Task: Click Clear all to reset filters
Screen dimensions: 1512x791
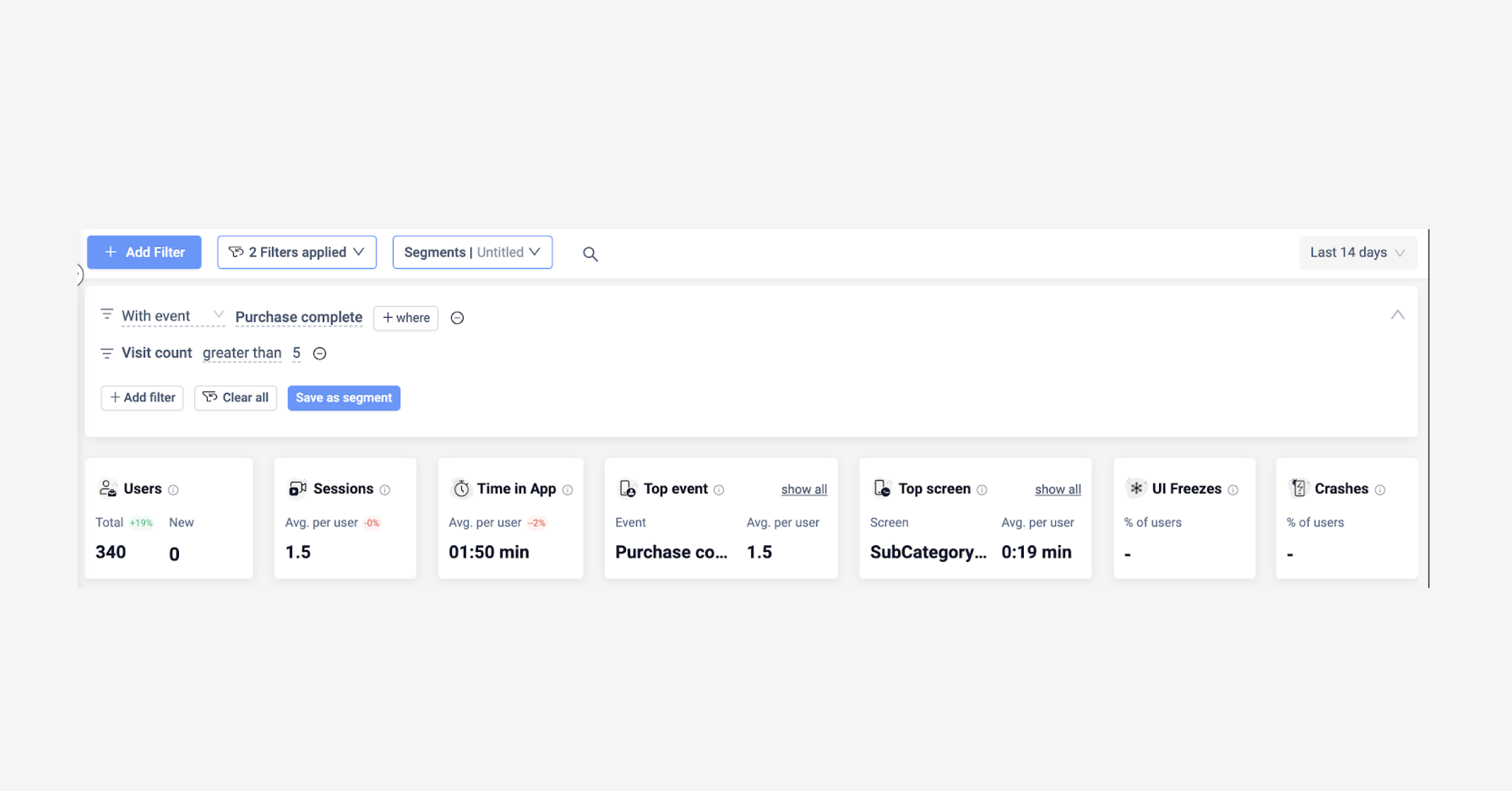Action: (x=236, y=397)
